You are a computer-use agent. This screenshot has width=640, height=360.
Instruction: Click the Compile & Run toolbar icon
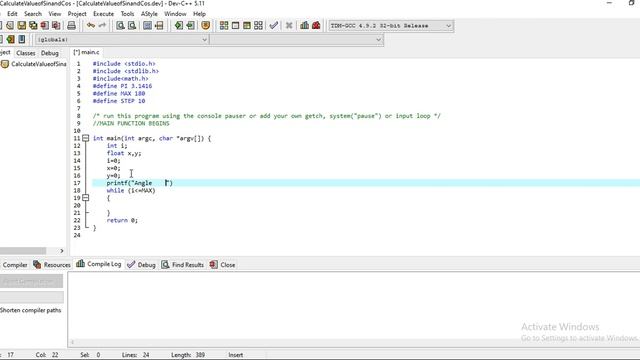[x=247, y=26]
